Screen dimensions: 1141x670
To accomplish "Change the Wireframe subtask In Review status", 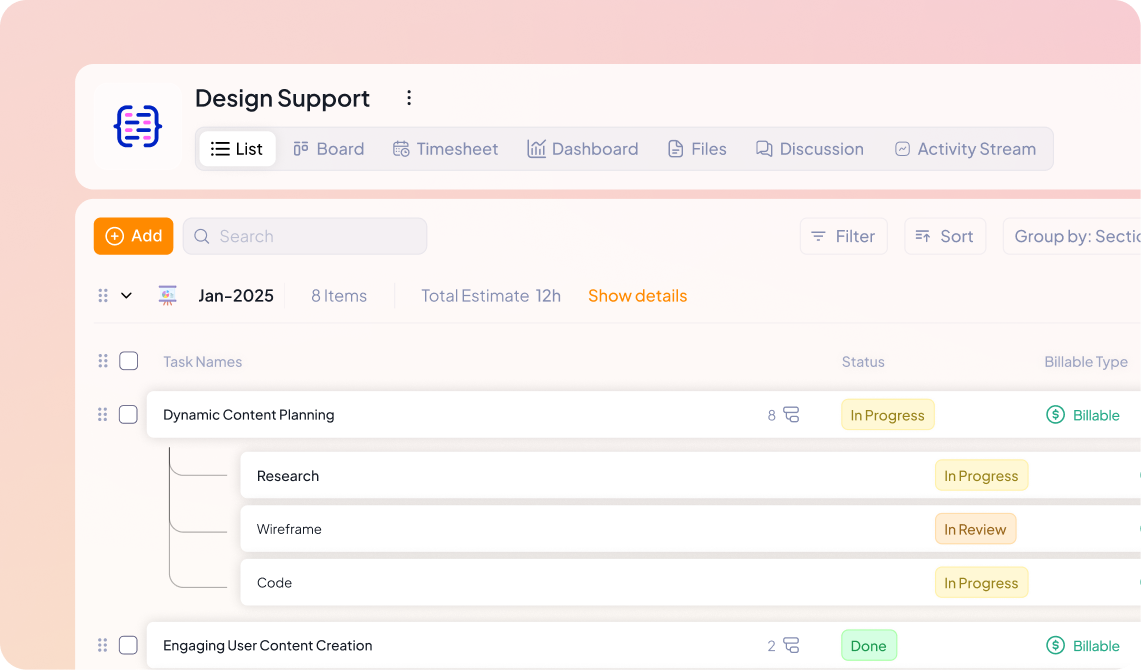I will 975,530.
